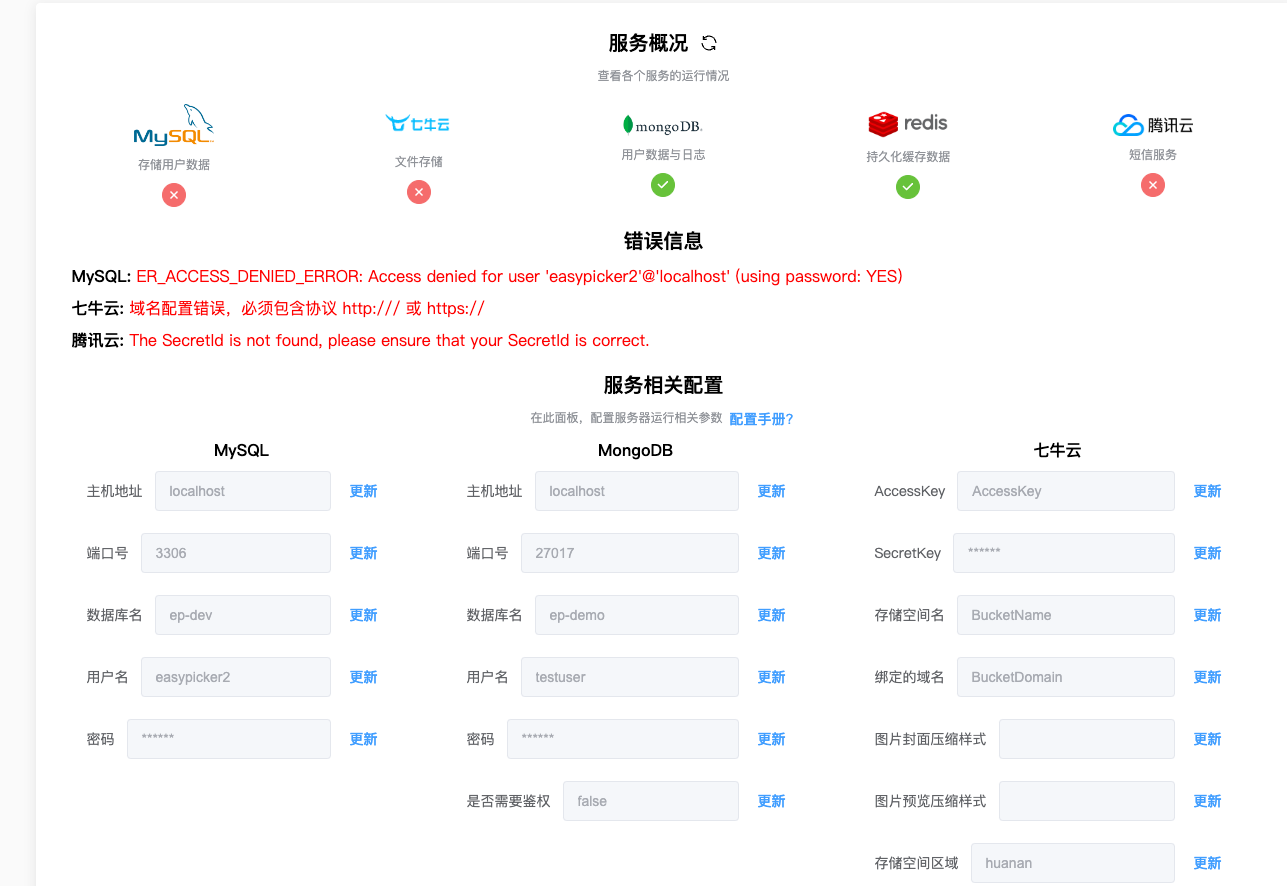Update the 图片封面压缩样式 setting
This screenshot has width=1287, height=886.
click(1207, 739)
